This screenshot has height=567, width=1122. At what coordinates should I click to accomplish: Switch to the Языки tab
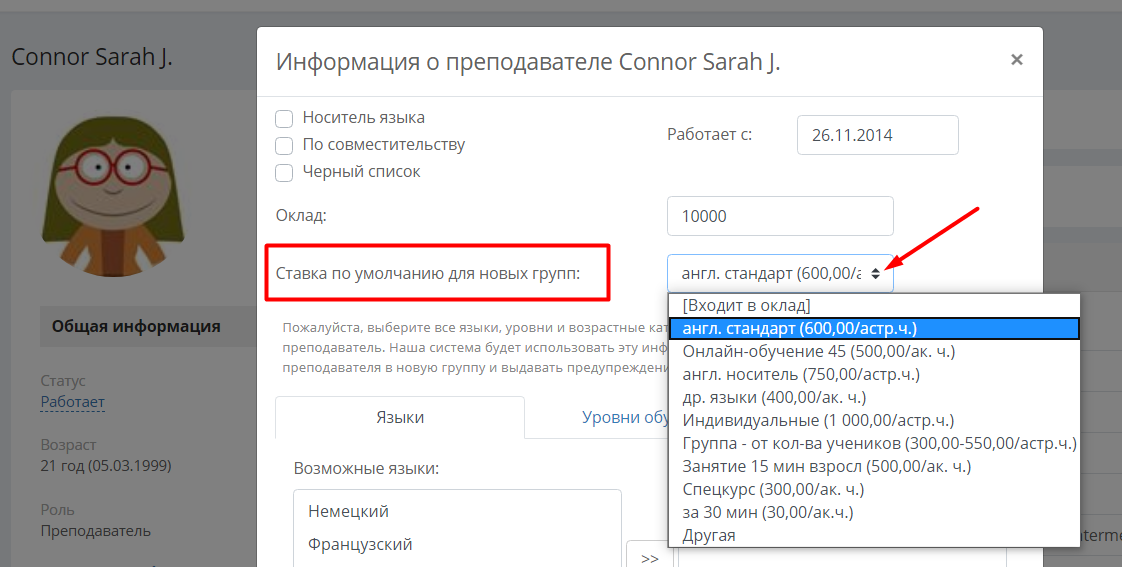[400, 417]
